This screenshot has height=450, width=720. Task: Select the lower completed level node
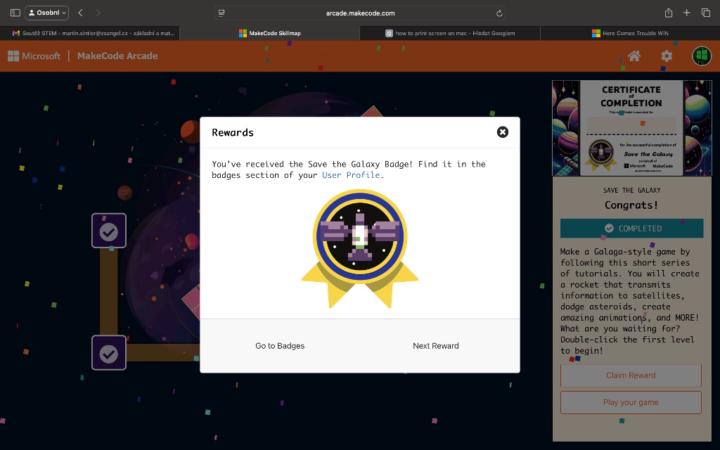109,353
